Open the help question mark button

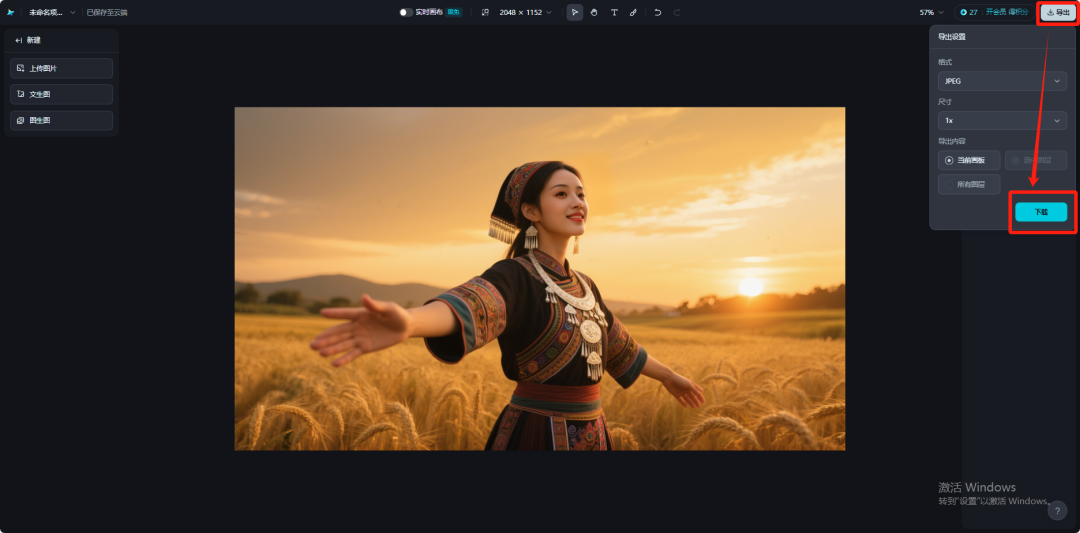[1057, 511]
